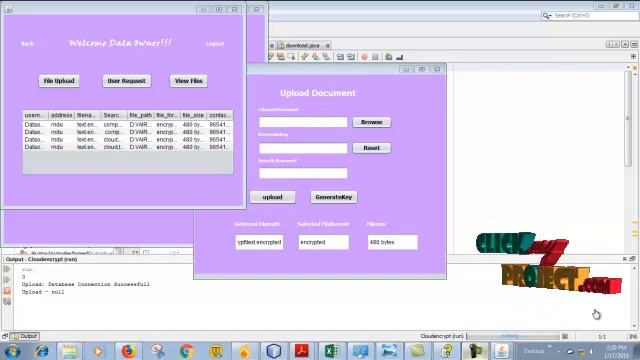Click second green run arrow in Output panel

click(x=7, y=280)
